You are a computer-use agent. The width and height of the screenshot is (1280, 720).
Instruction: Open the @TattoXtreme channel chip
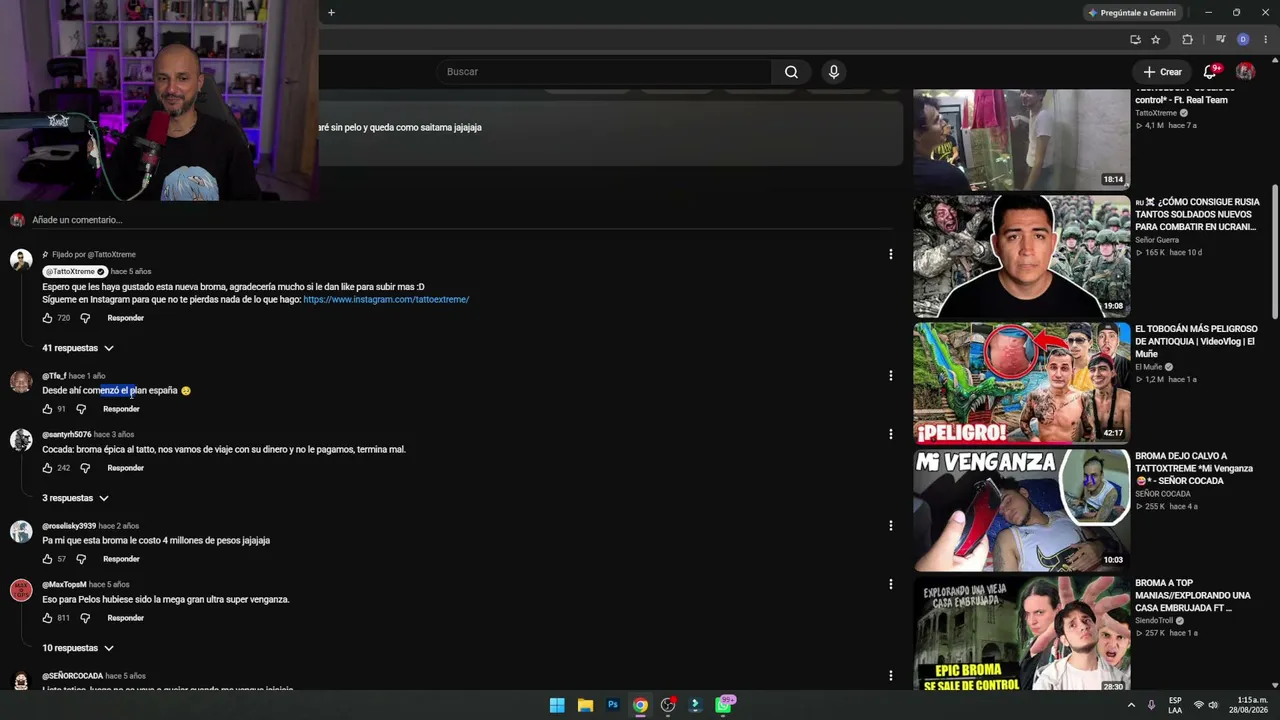tap(75, 272)
